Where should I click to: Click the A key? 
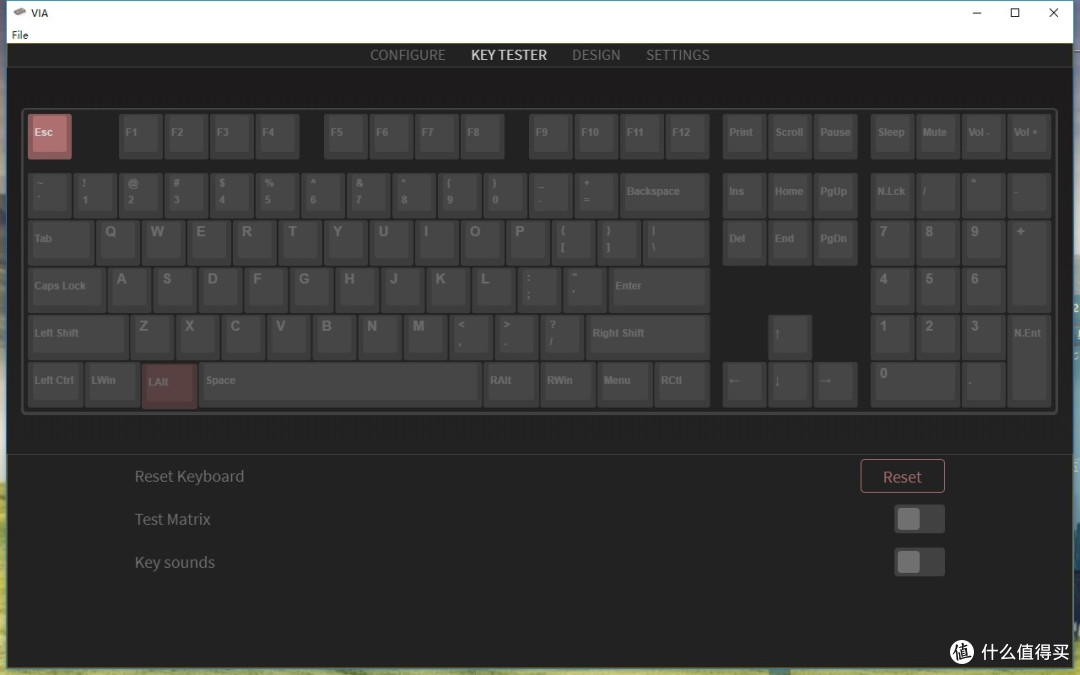(129, 290)
